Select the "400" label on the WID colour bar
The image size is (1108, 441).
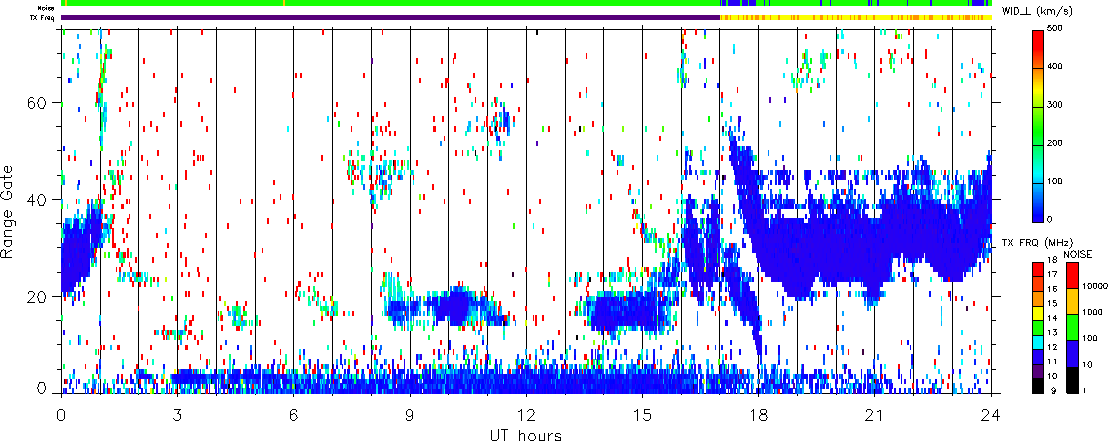point(1054,66)
